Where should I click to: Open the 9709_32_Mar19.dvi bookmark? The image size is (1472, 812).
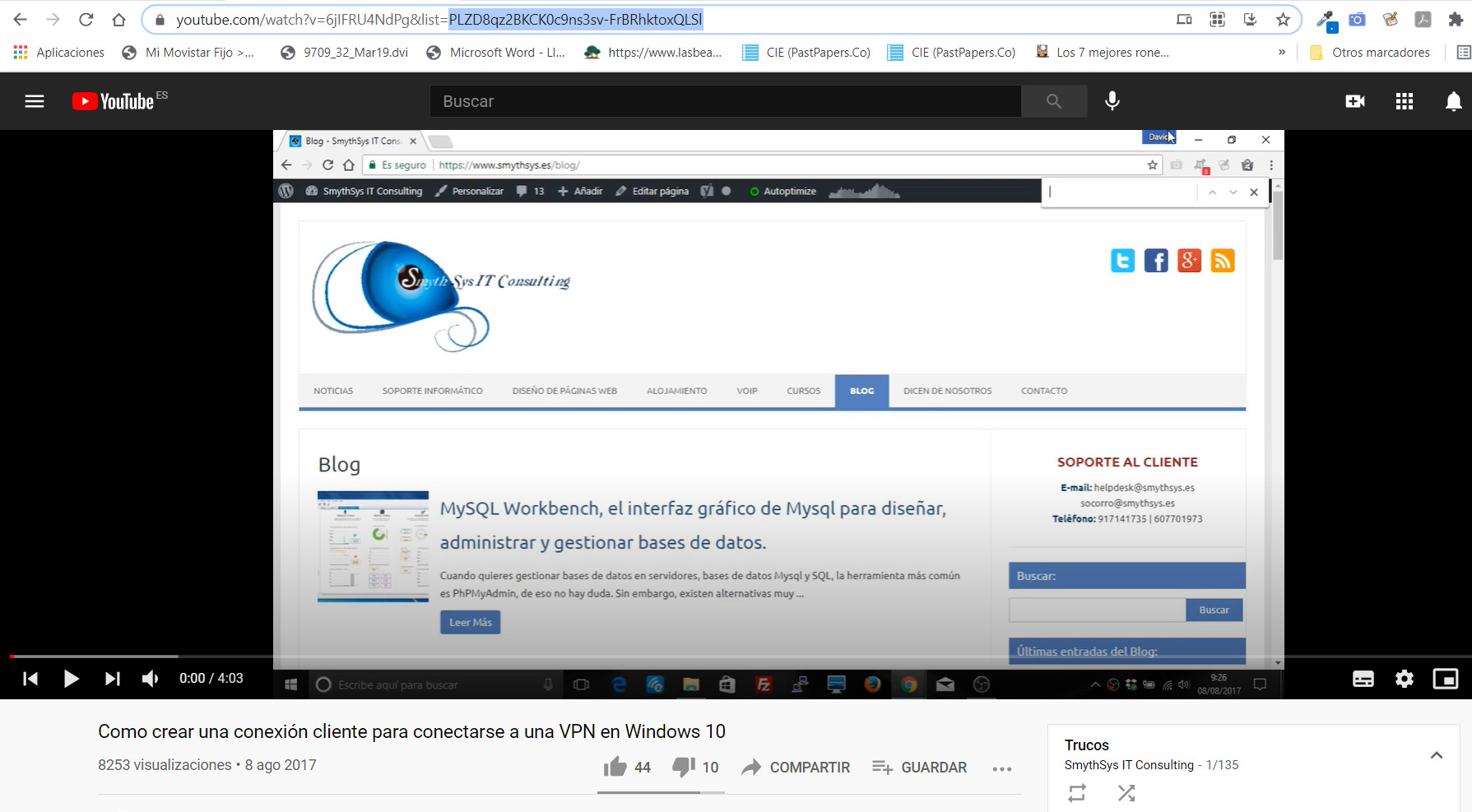pyautogui.click(x=345, y=53)
